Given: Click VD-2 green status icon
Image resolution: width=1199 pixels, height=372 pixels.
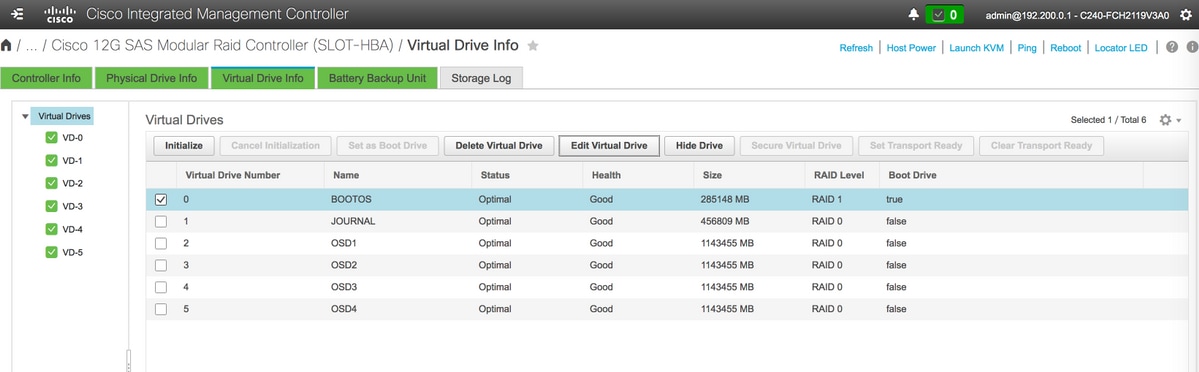Looking at the screenshot, I should coord(51,183).
